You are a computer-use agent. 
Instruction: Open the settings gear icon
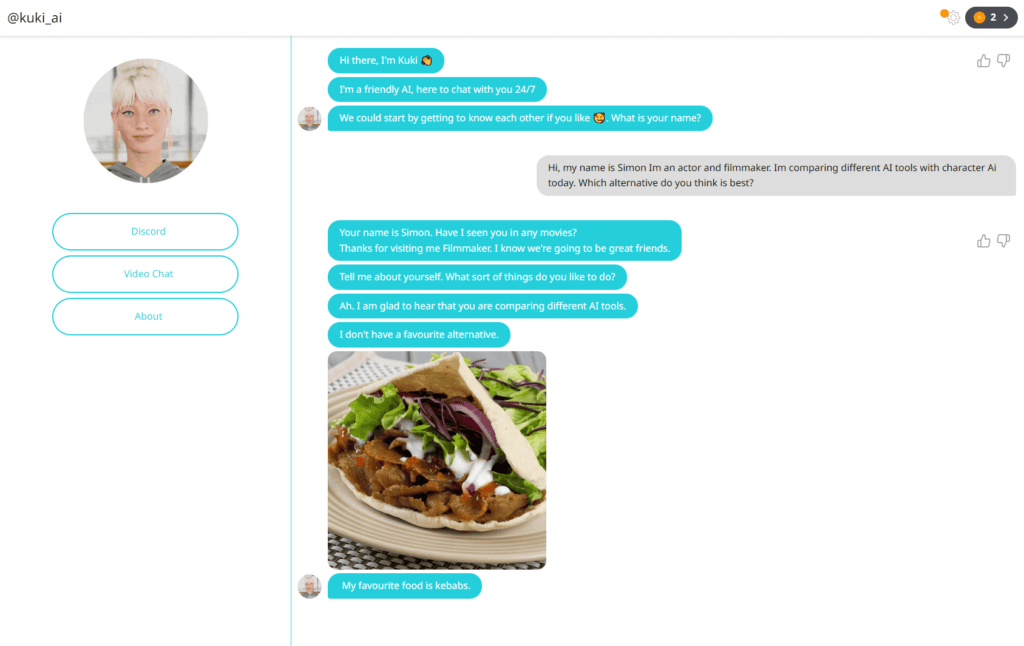click(953, 18)
